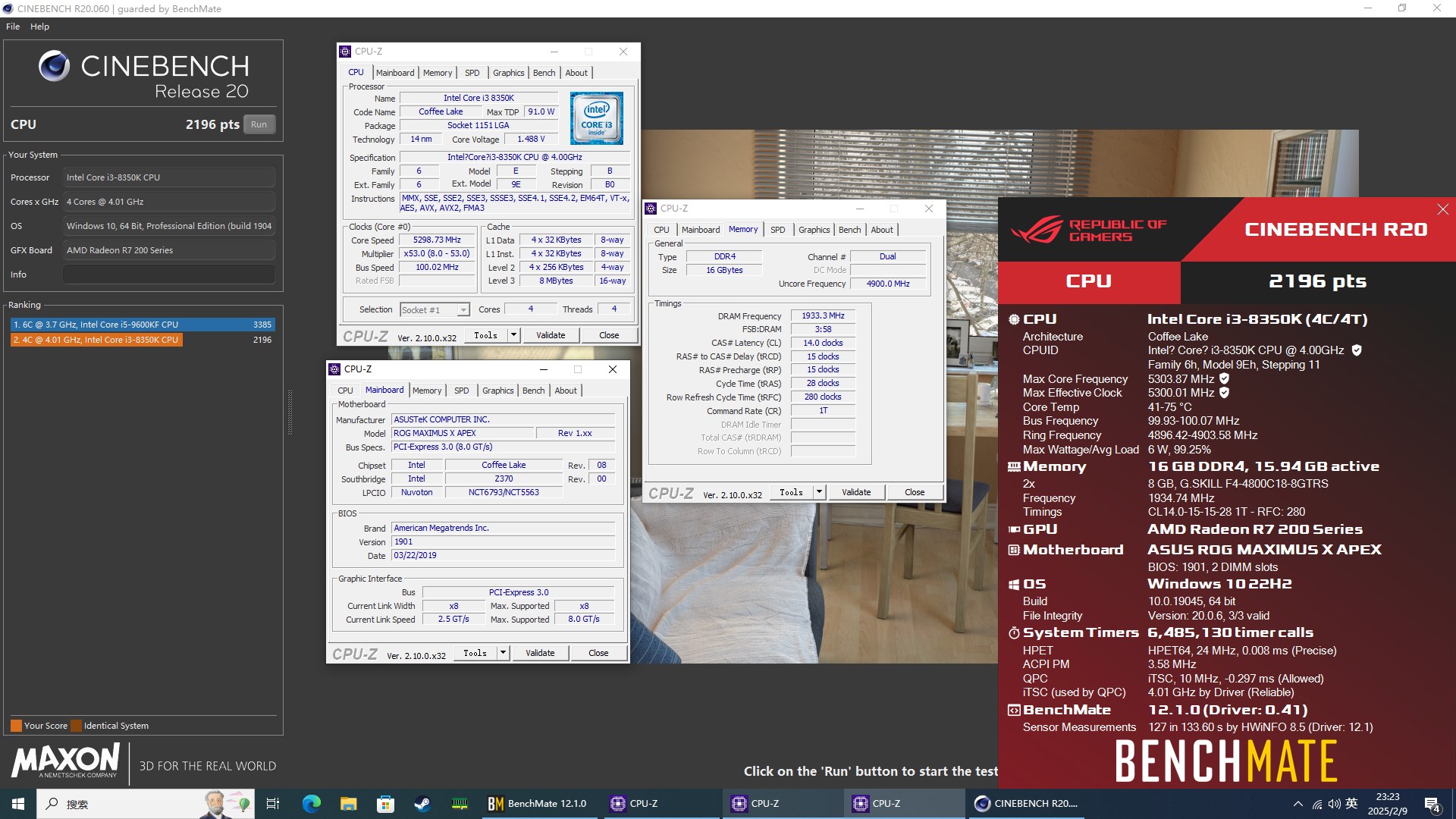Image resolution: width=1456 pixels, height=819 pixels.
Task: Click the verified shield next to CPUID
Action: point(1357,350)
